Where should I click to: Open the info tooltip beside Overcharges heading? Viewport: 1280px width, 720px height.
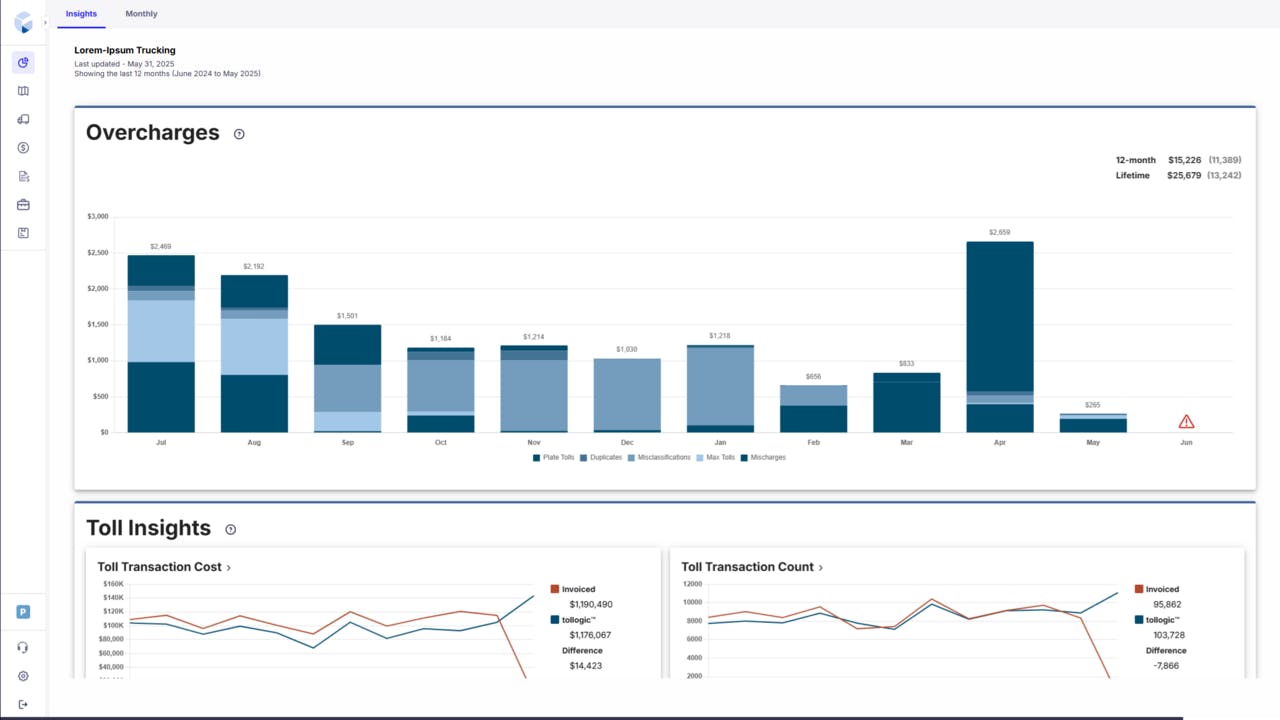coord(239,133)
